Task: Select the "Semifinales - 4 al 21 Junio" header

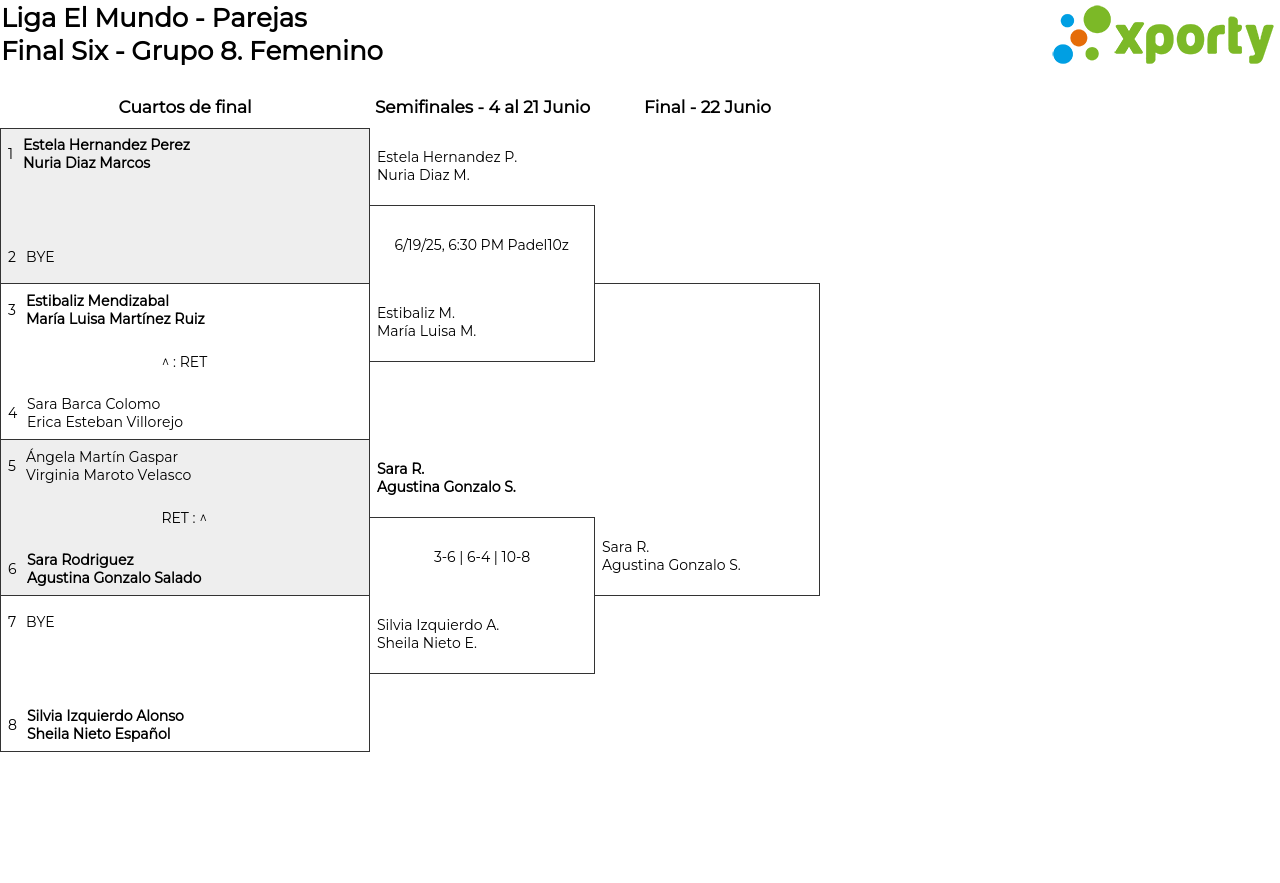Action: click(482, 107)
